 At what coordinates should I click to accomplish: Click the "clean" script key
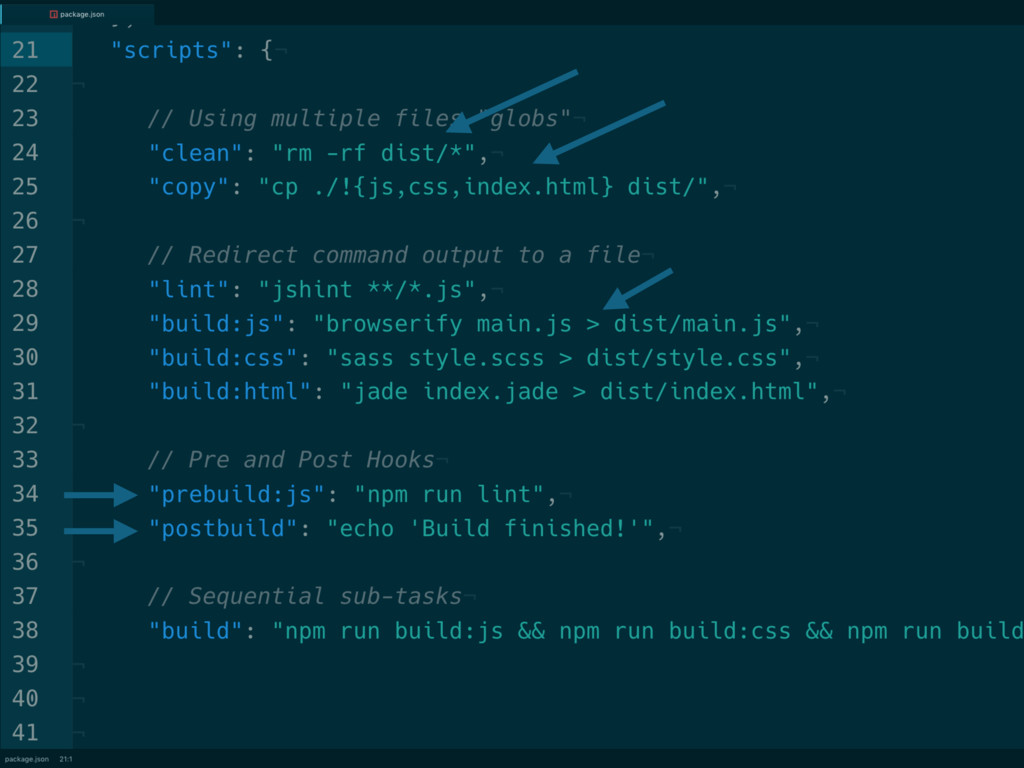pos(197,153)
